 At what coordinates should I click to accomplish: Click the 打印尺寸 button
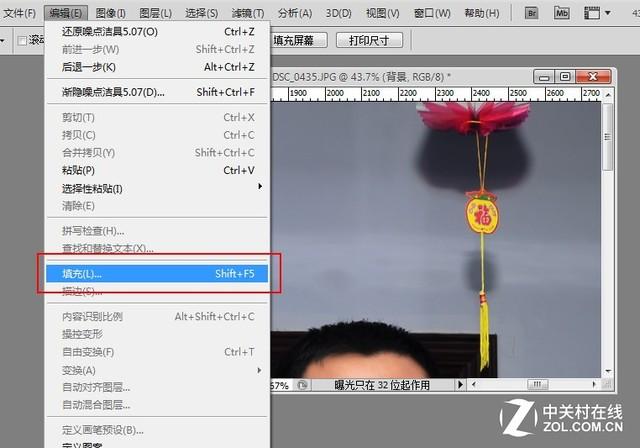(x=369, y=40)
